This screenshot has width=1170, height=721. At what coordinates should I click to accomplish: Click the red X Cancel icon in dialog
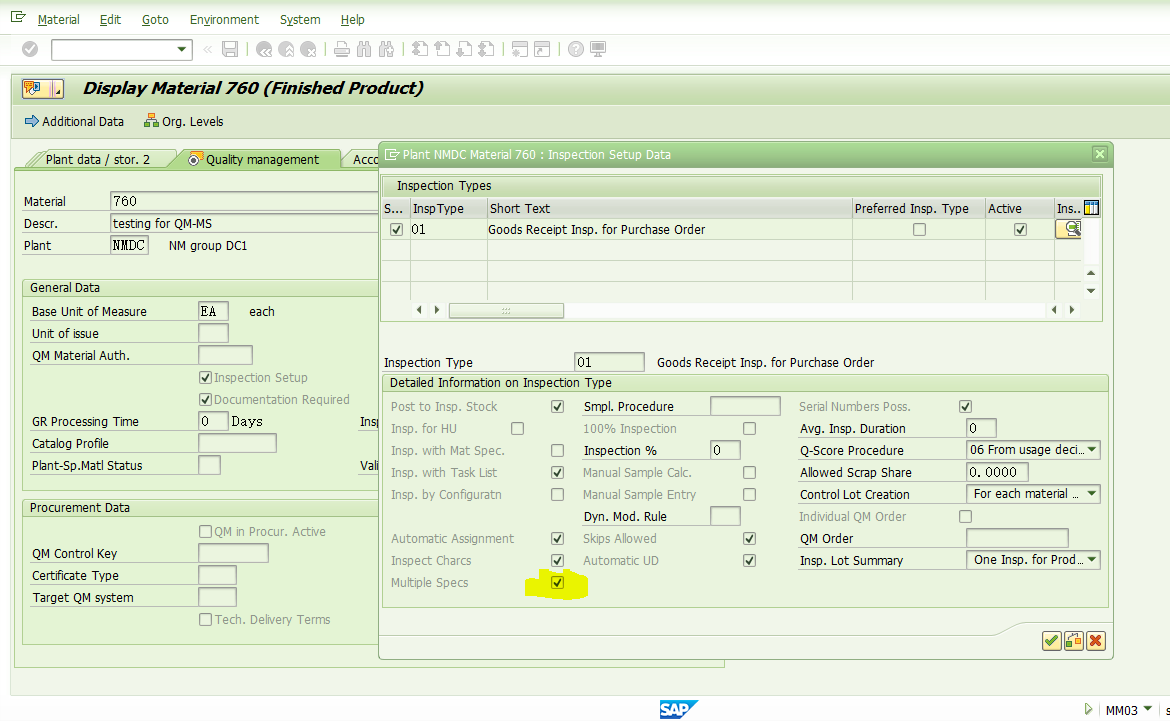(1096, 641)
